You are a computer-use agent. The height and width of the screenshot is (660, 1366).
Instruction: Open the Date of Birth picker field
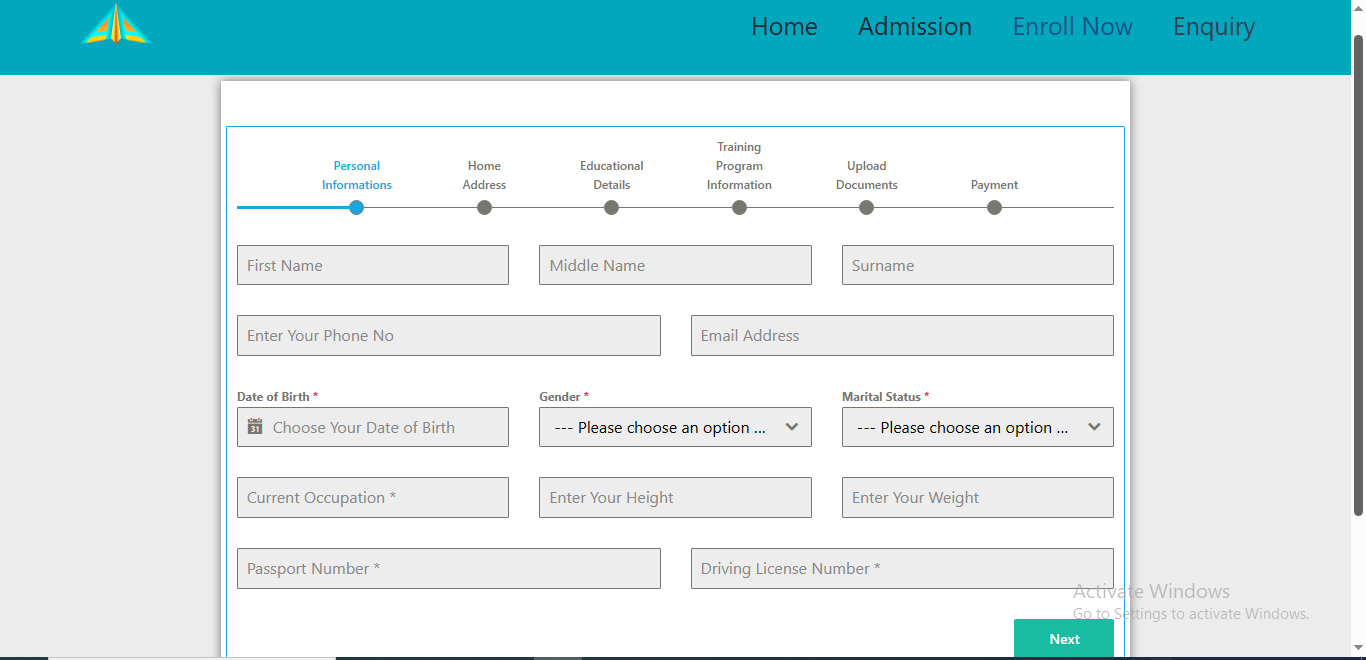[373, 427]
